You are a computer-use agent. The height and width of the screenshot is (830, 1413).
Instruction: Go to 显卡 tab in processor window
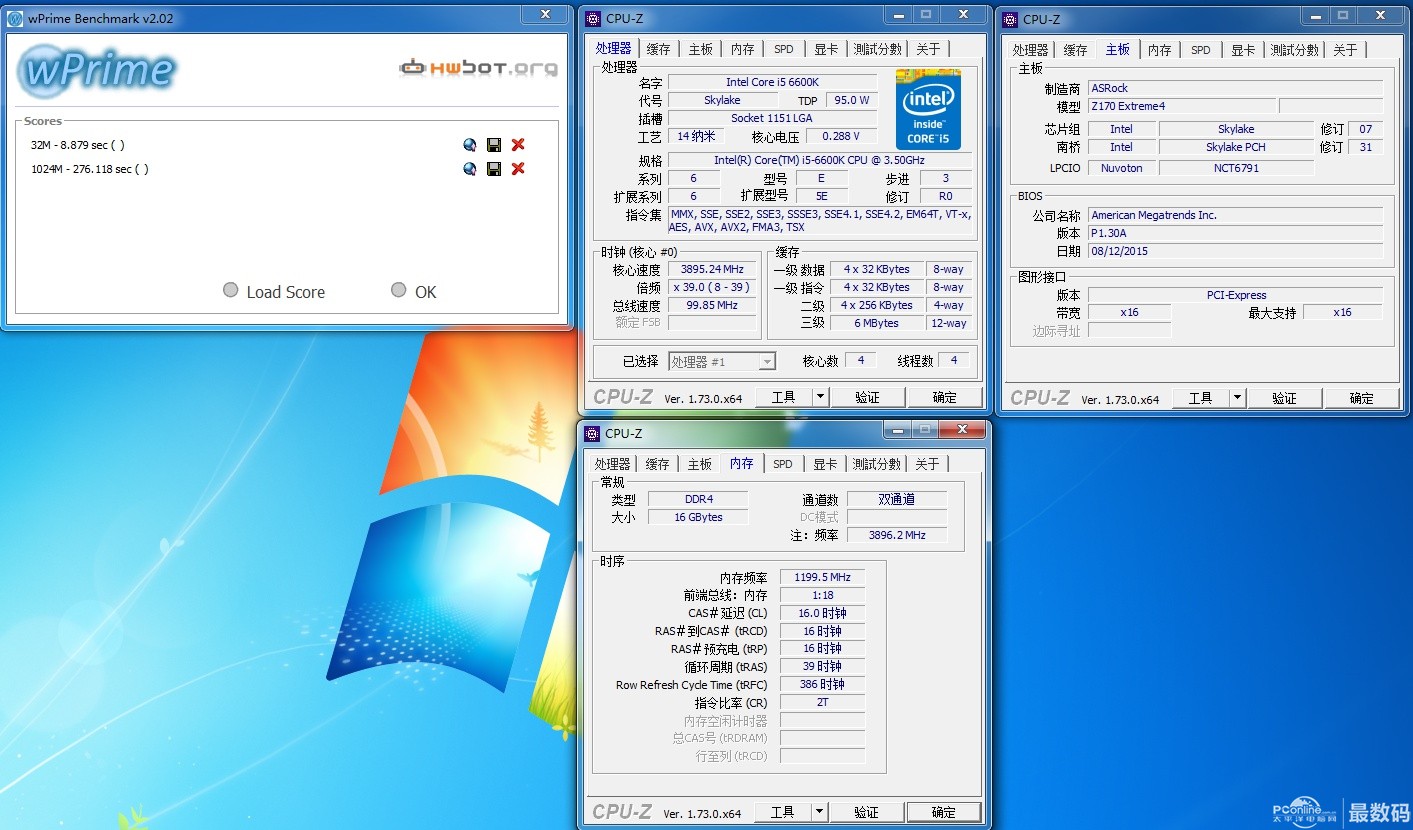[x=826, y=49]
